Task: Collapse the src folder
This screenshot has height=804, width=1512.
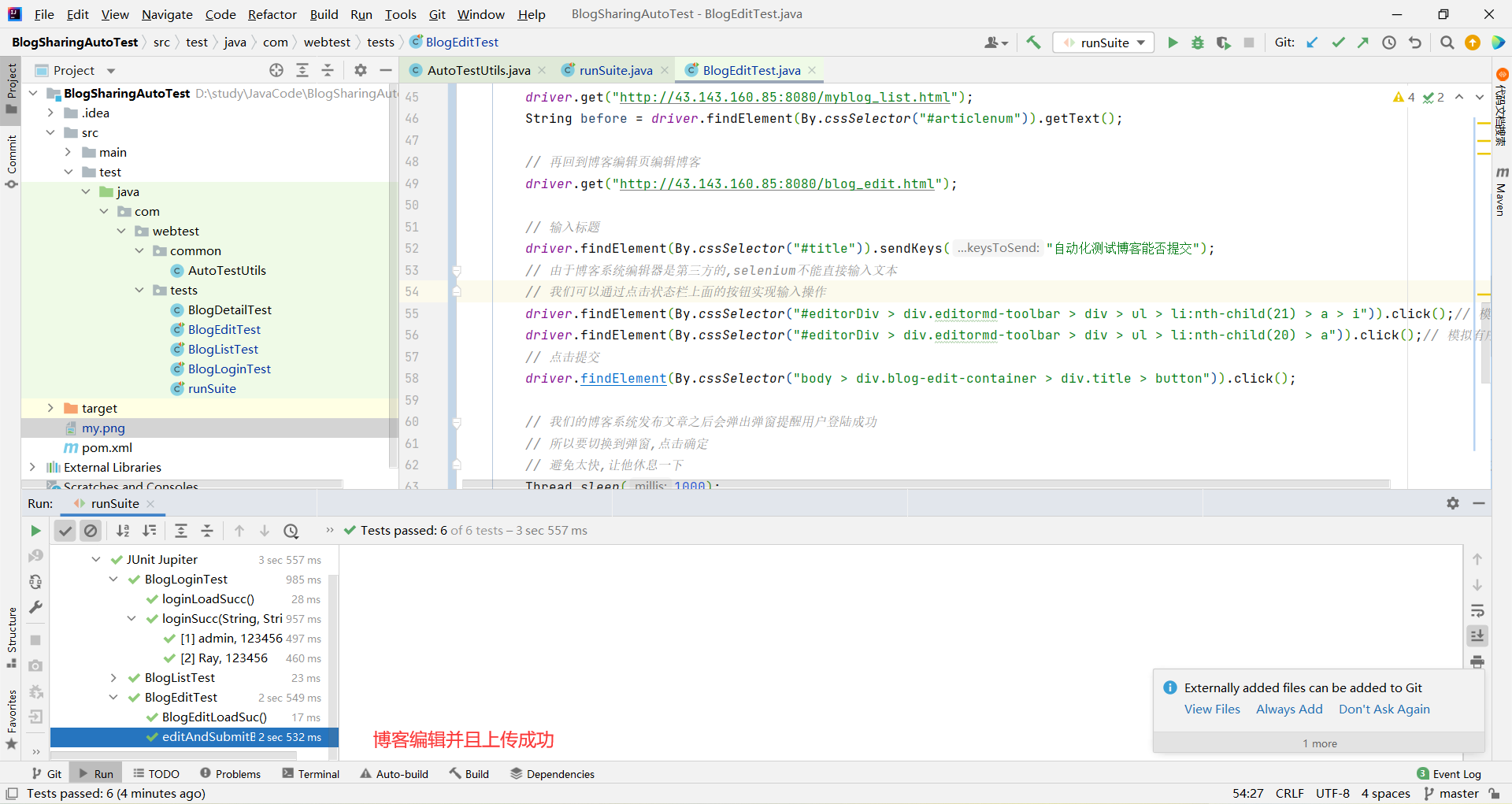Action: tap(50, 132)
